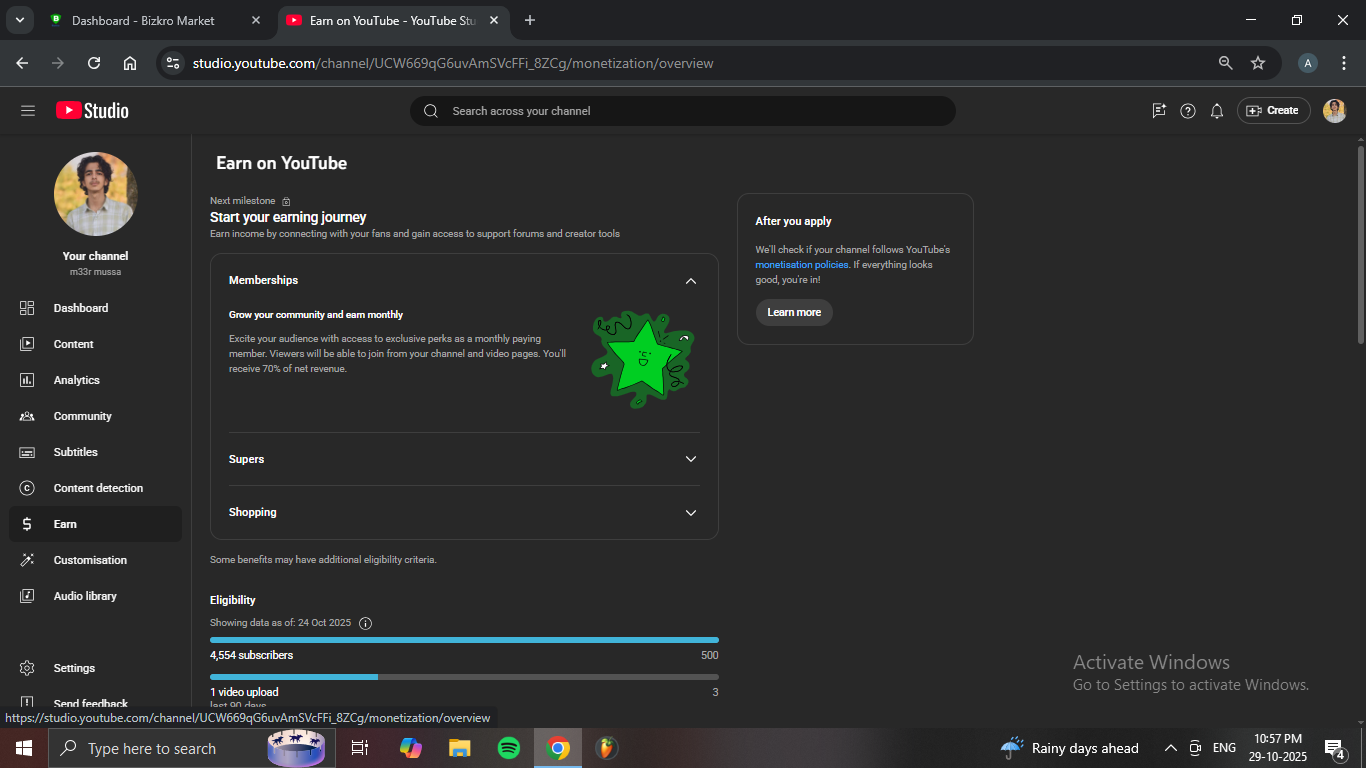The height and width of the screenshot is (768, 1366).
Task: Open Customisation in the sidebar
Action: click(90, 560)
